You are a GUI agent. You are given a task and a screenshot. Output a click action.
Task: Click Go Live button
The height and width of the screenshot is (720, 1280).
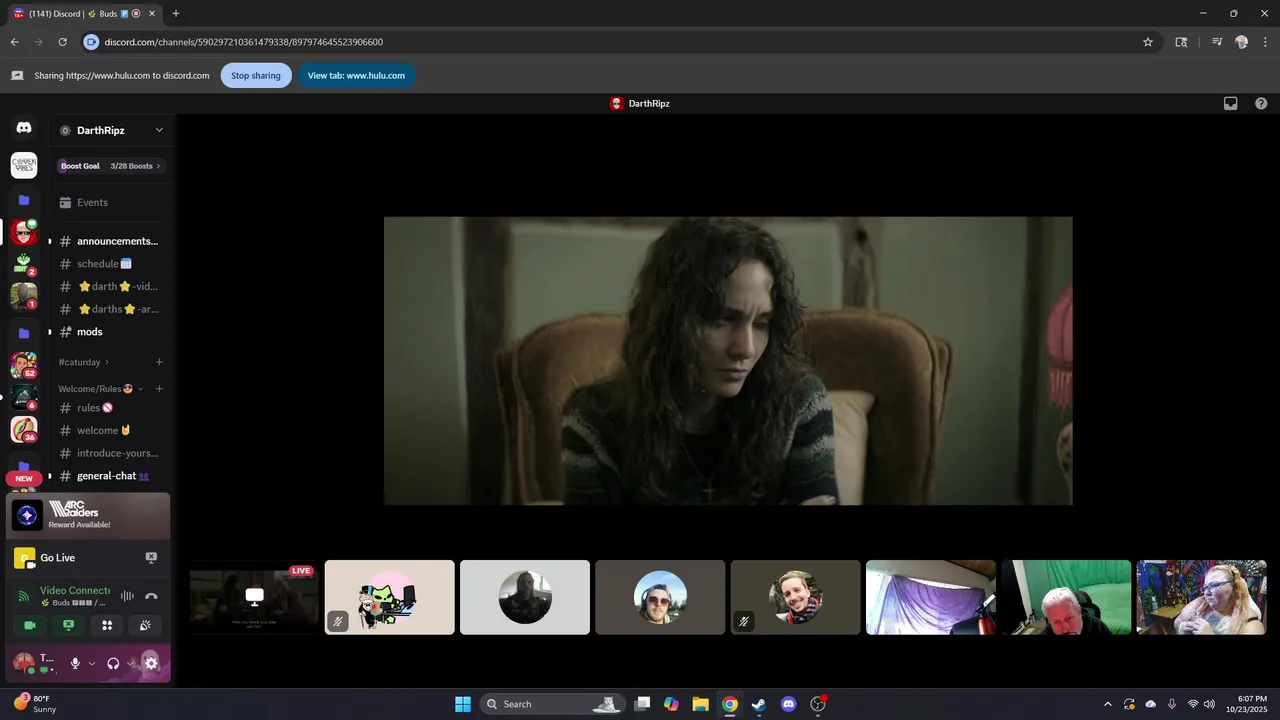pyautogui.click(x=57, y=558)
